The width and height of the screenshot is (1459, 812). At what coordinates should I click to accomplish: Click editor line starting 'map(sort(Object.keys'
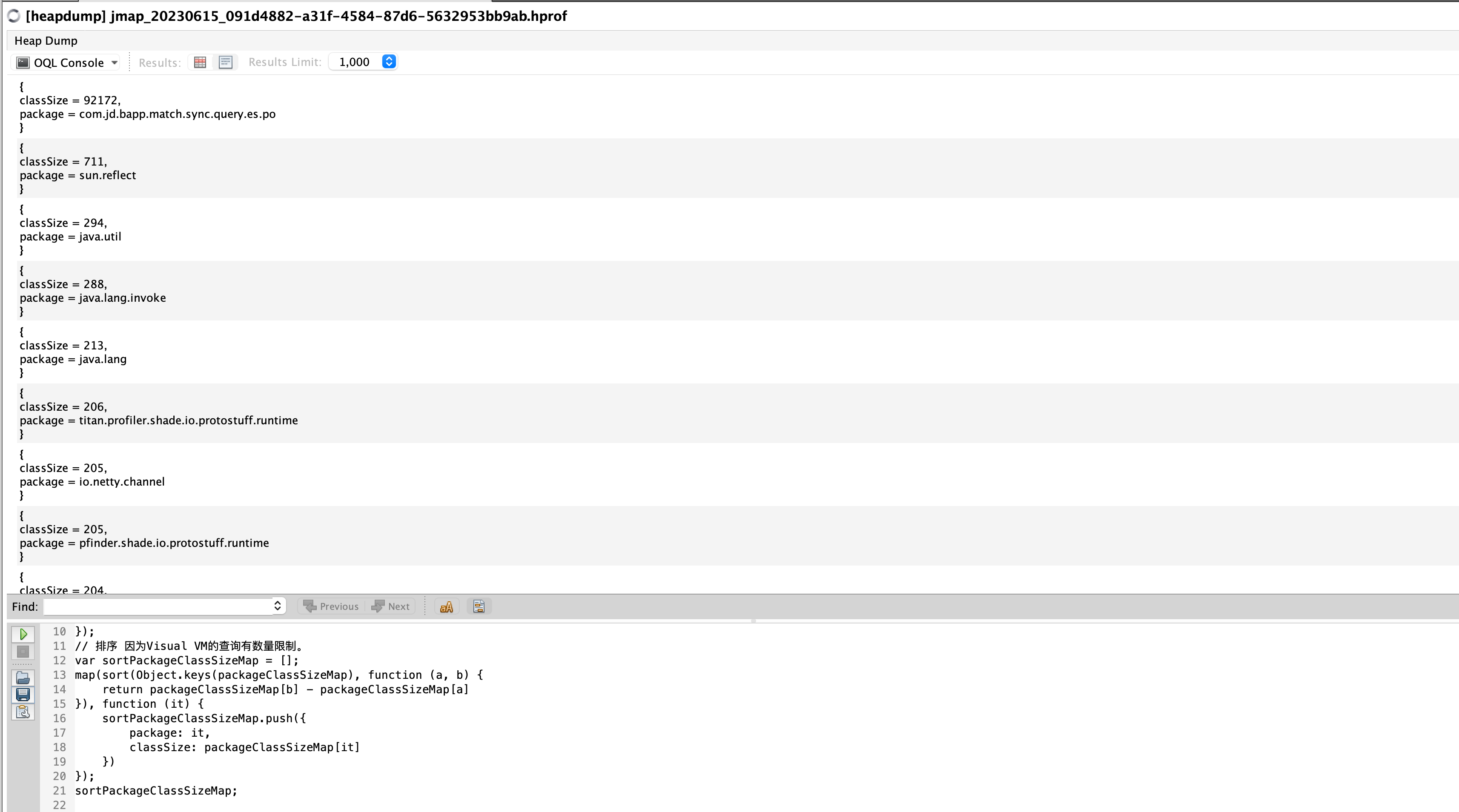click(279, 675)
